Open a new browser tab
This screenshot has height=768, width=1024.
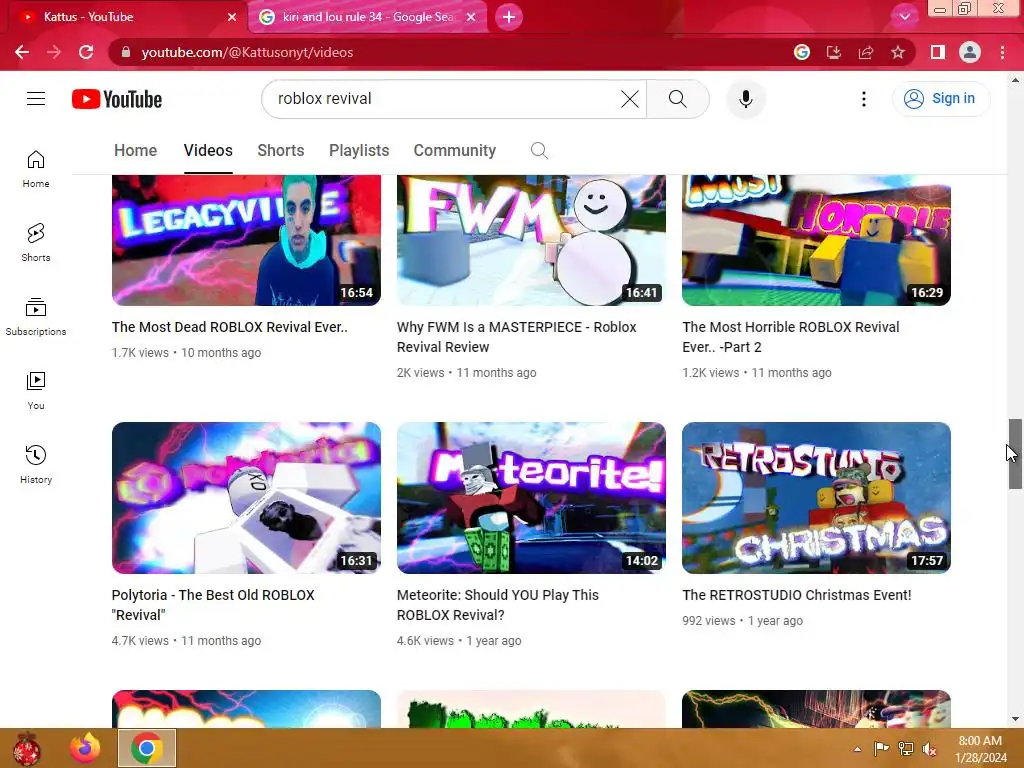click(x=509, y=17)
